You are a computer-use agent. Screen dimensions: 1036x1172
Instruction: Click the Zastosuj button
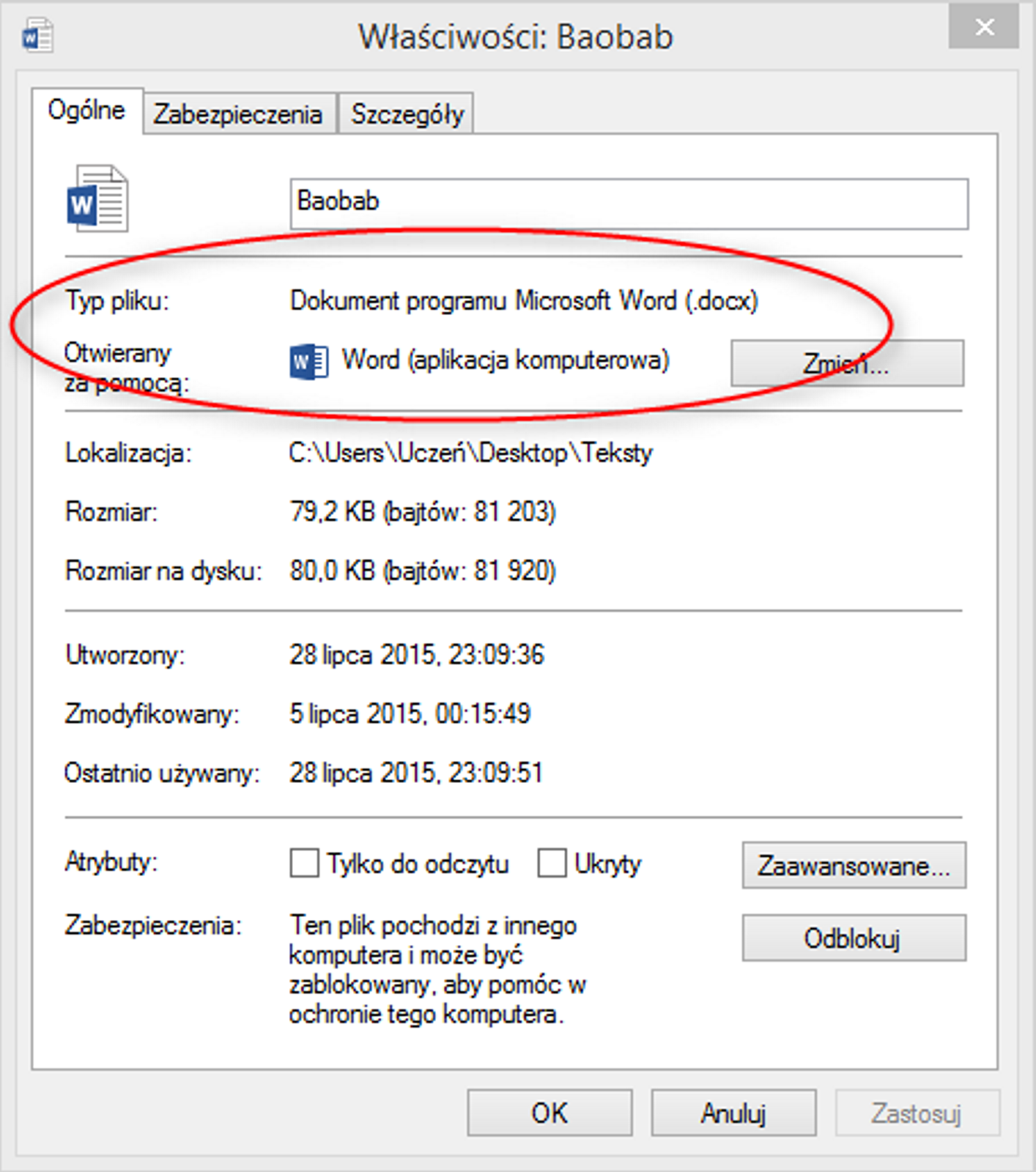pos(917,1113)
